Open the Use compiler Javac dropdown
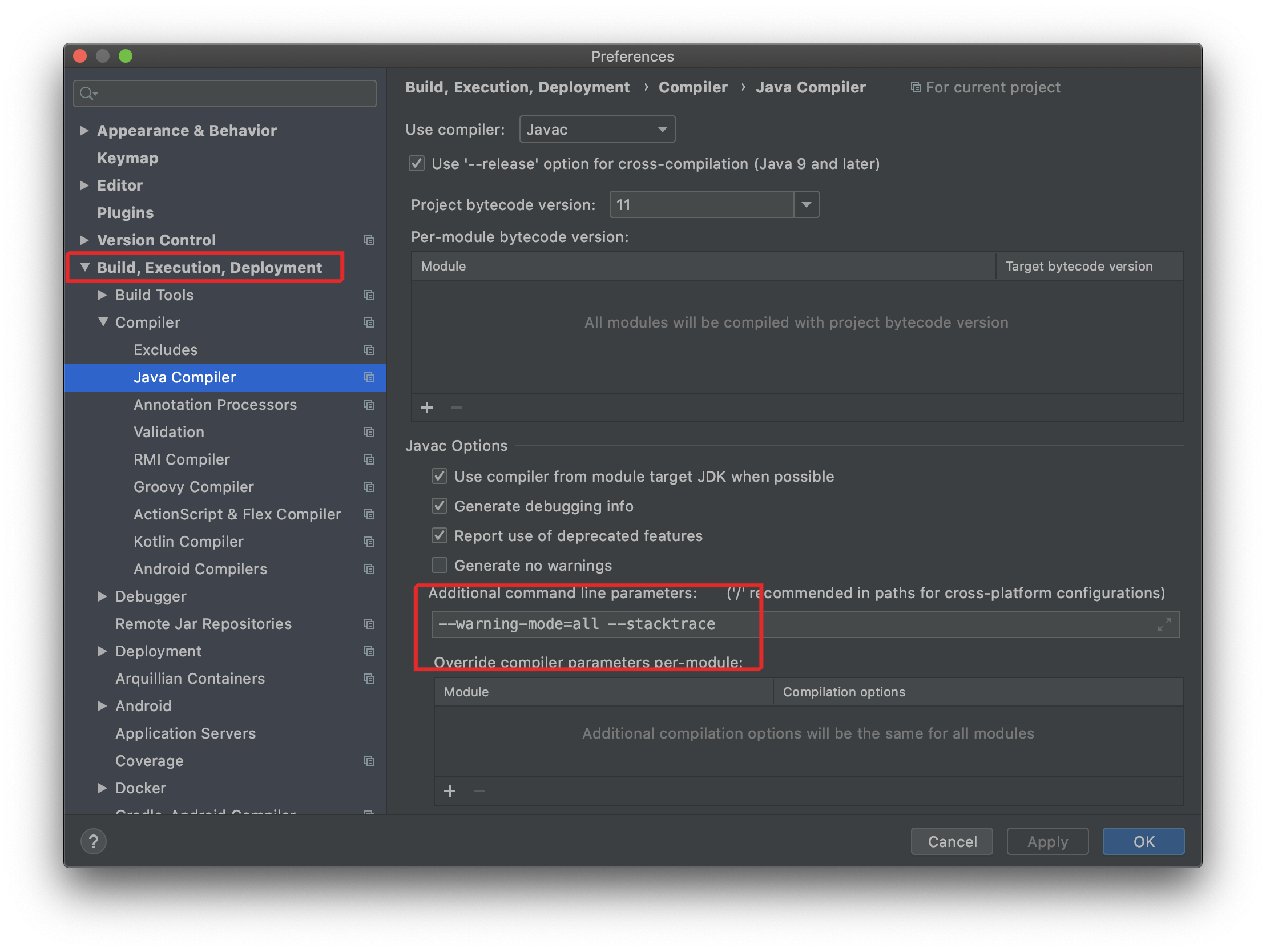Viewport: 1266px width, 952px height. pyautogui.click(x=597, y=130)
